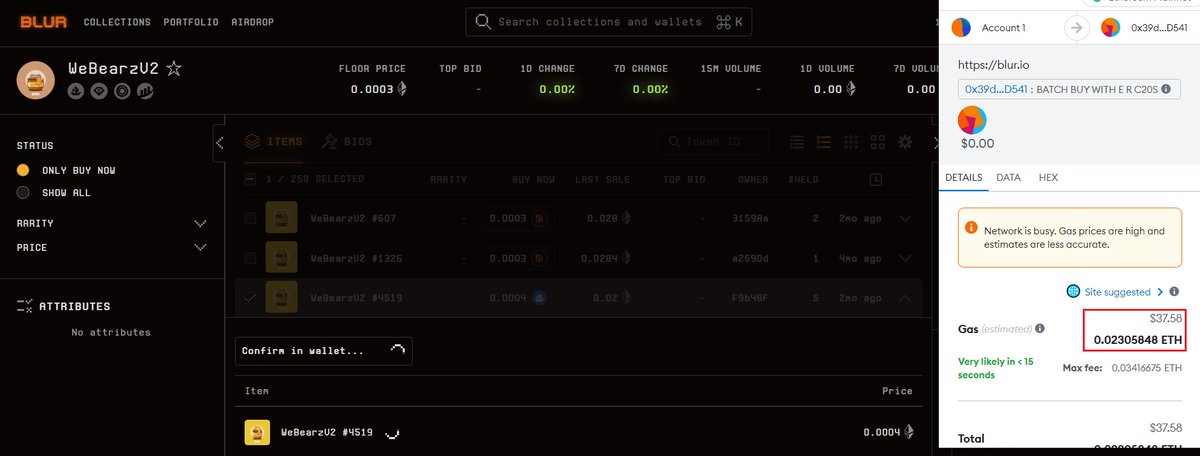Open the bar-chart analytics icon under WeBearzV2
Viewport: 1200px width, 456px height.
coord(145,91)
